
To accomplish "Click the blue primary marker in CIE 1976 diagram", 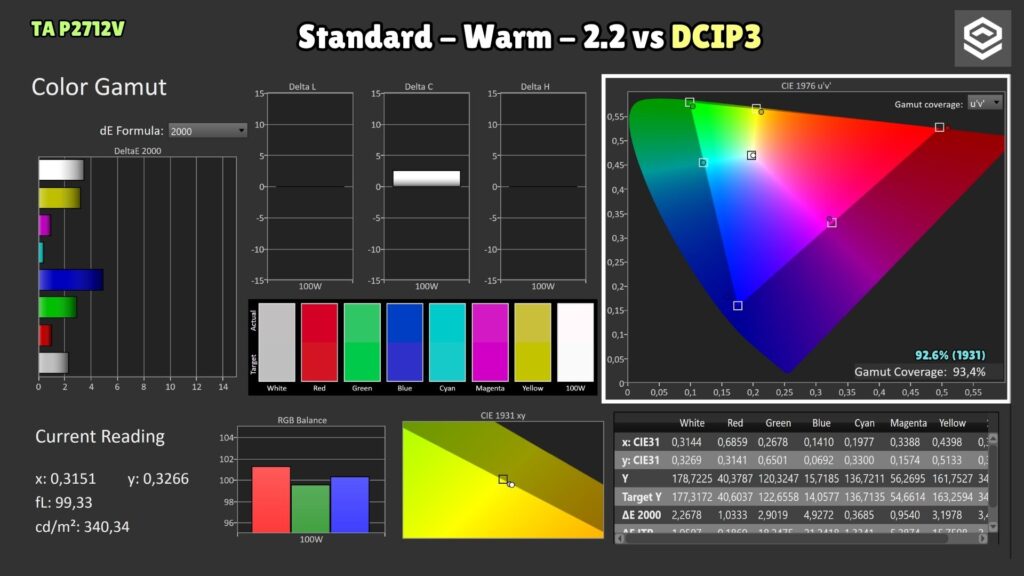I will [x=737, y=306].
